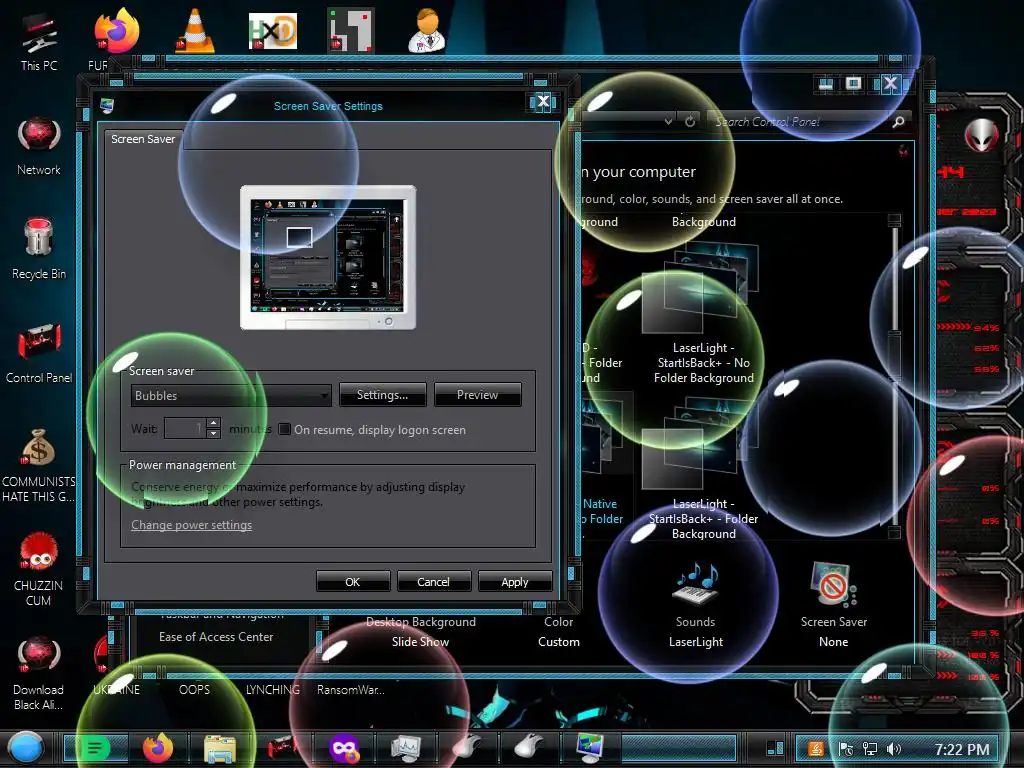Open the HxD hex editor desktop shortcut
The height and width of the screenshot is (768, 1024).
click(x=272, y=31)
